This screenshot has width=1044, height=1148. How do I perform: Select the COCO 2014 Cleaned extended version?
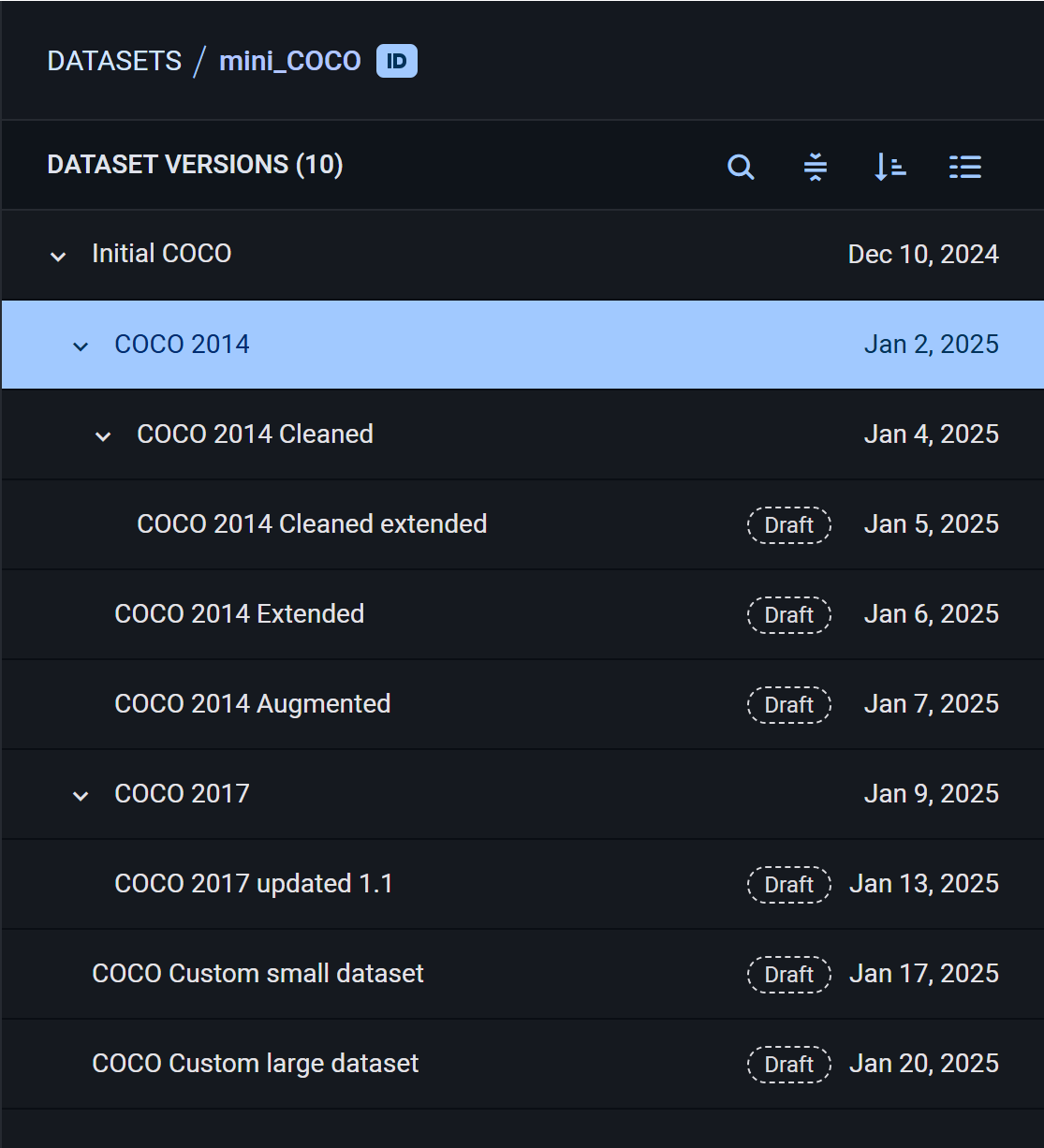click(312, 524)
